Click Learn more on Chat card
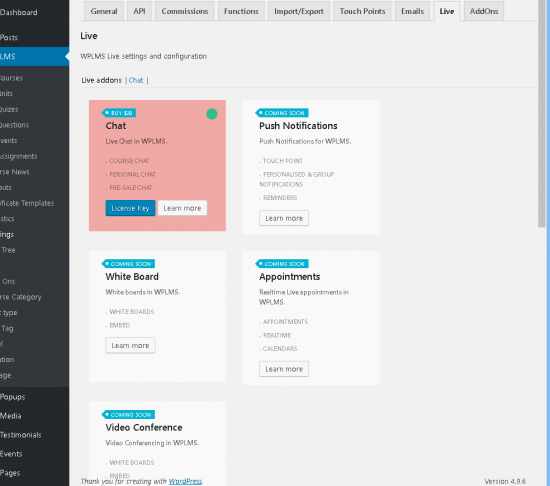This screenshot has height=486, width=550. (x=182, y=208)
